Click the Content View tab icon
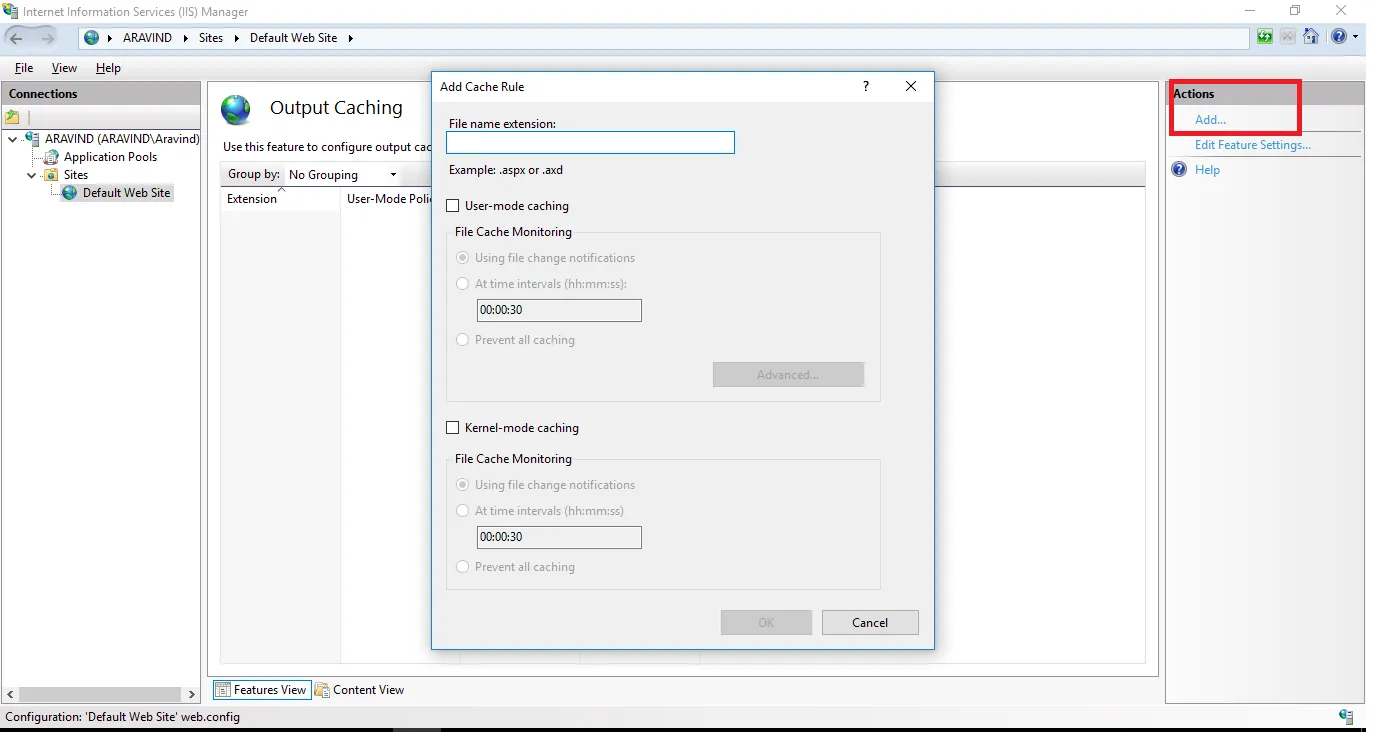 322,690
